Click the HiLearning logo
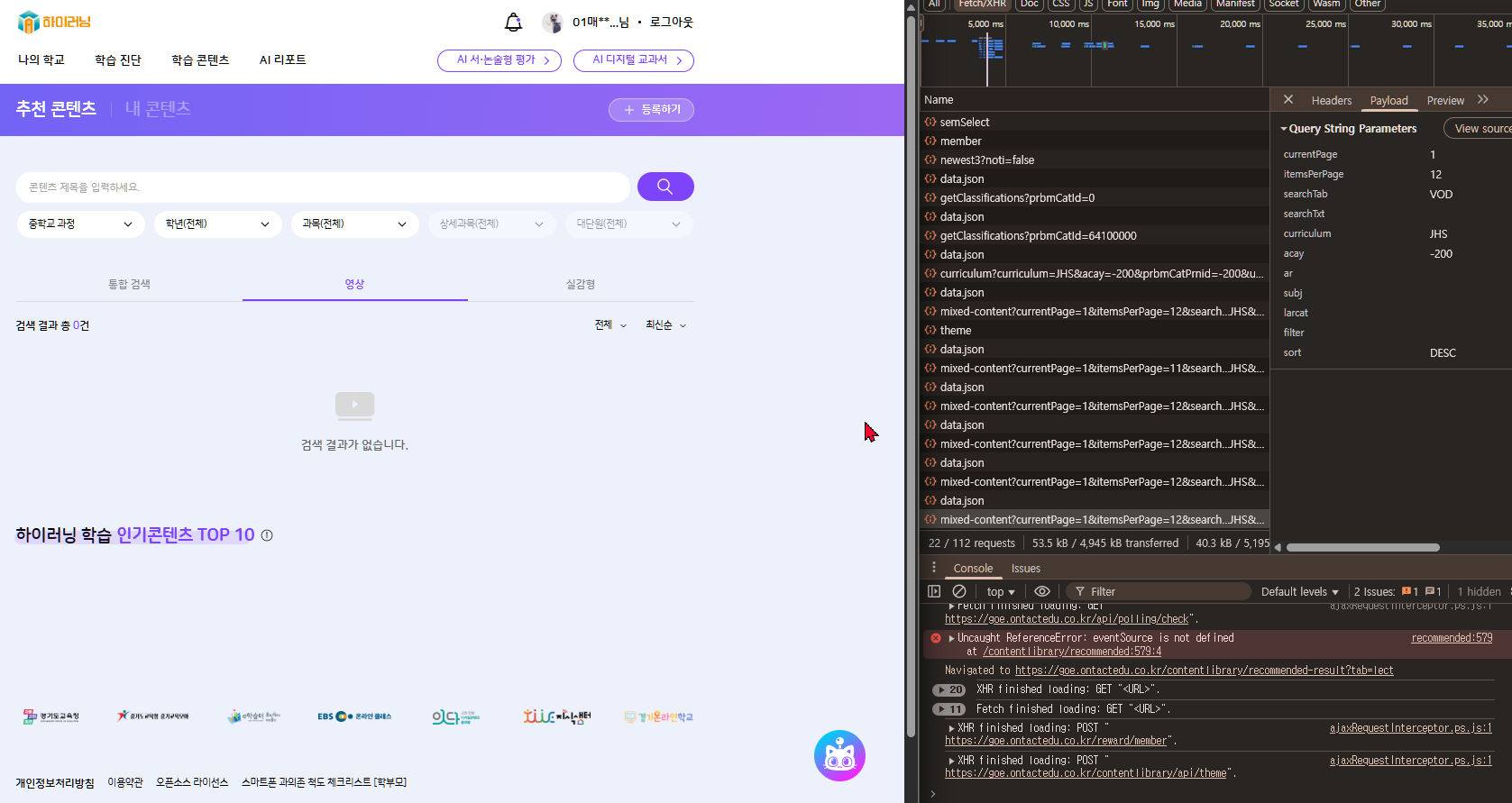This screenshot has width=1512, height=803. click(54, 22)
